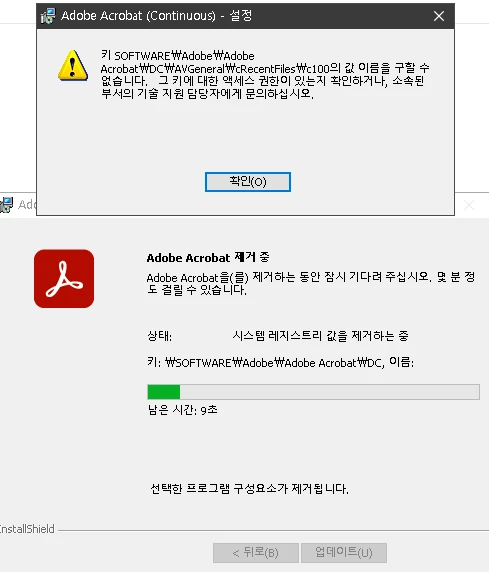Screen dimensions: 489x572
Task: Click the empty gray portion of progress bar
Action: pos(330,392)
